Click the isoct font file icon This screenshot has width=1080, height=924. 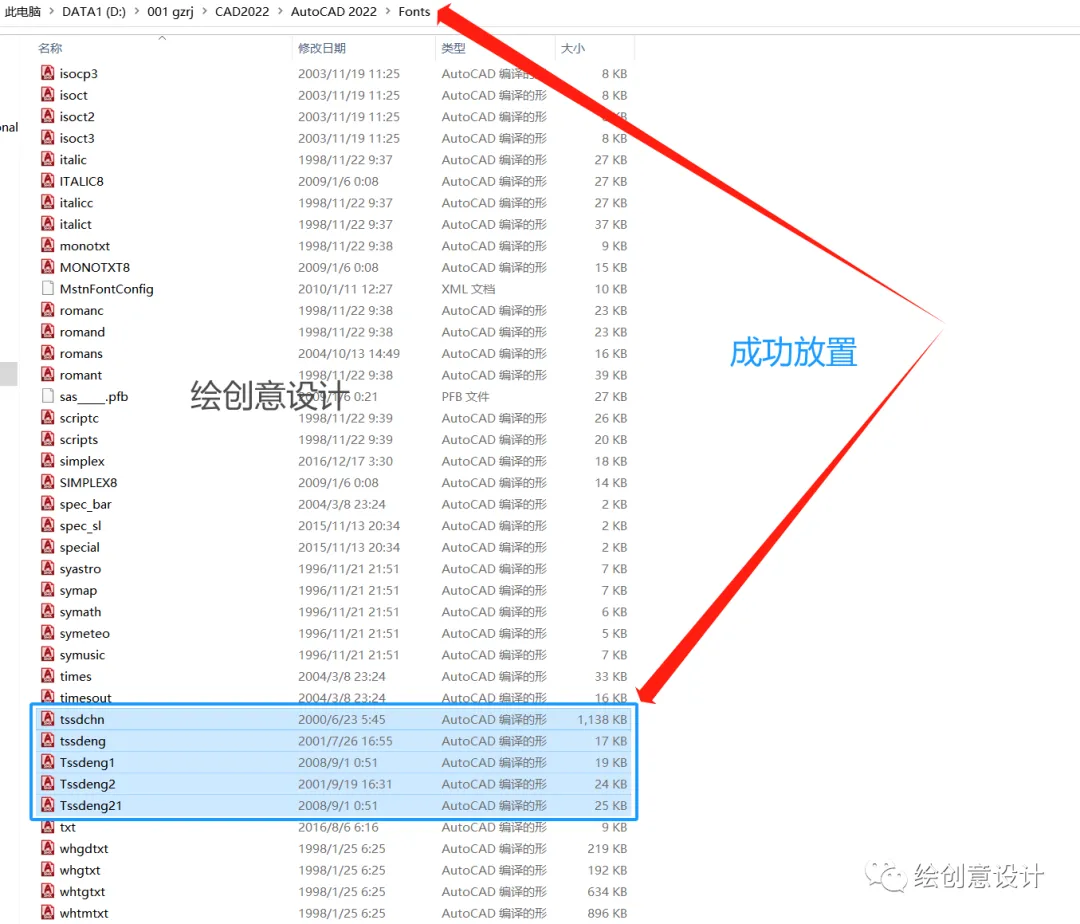pos(48,94)
